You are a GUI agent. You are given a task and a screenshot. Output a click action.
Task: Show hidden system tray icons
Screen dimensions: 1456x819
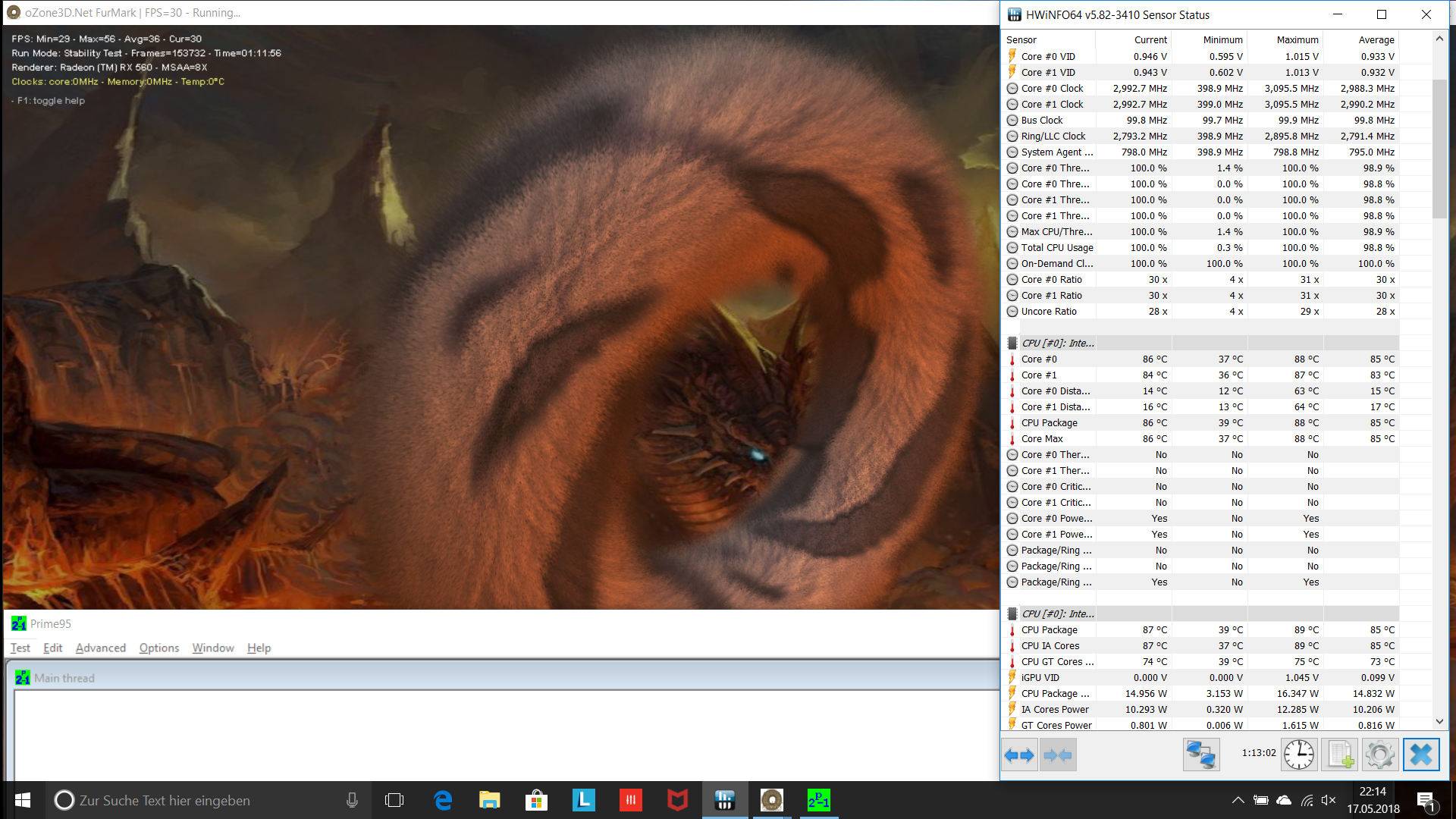click(x=1238, y=800)
